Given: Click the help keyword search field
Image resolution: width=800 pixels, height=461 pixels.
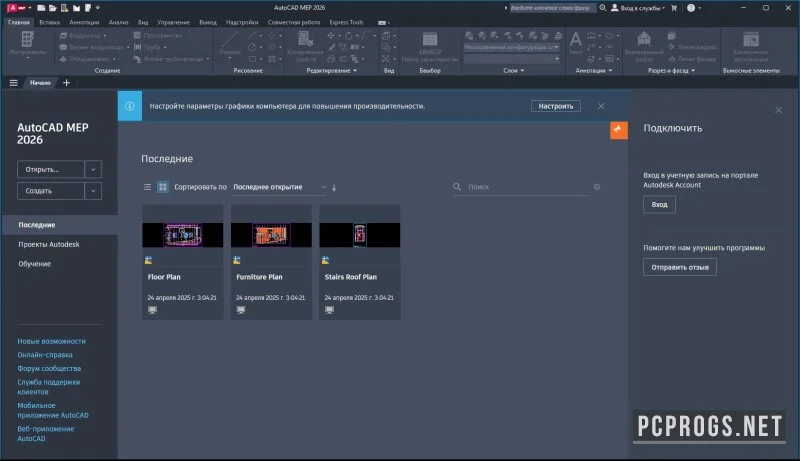Looking at the screenshot, I should [x=552, y=8].
